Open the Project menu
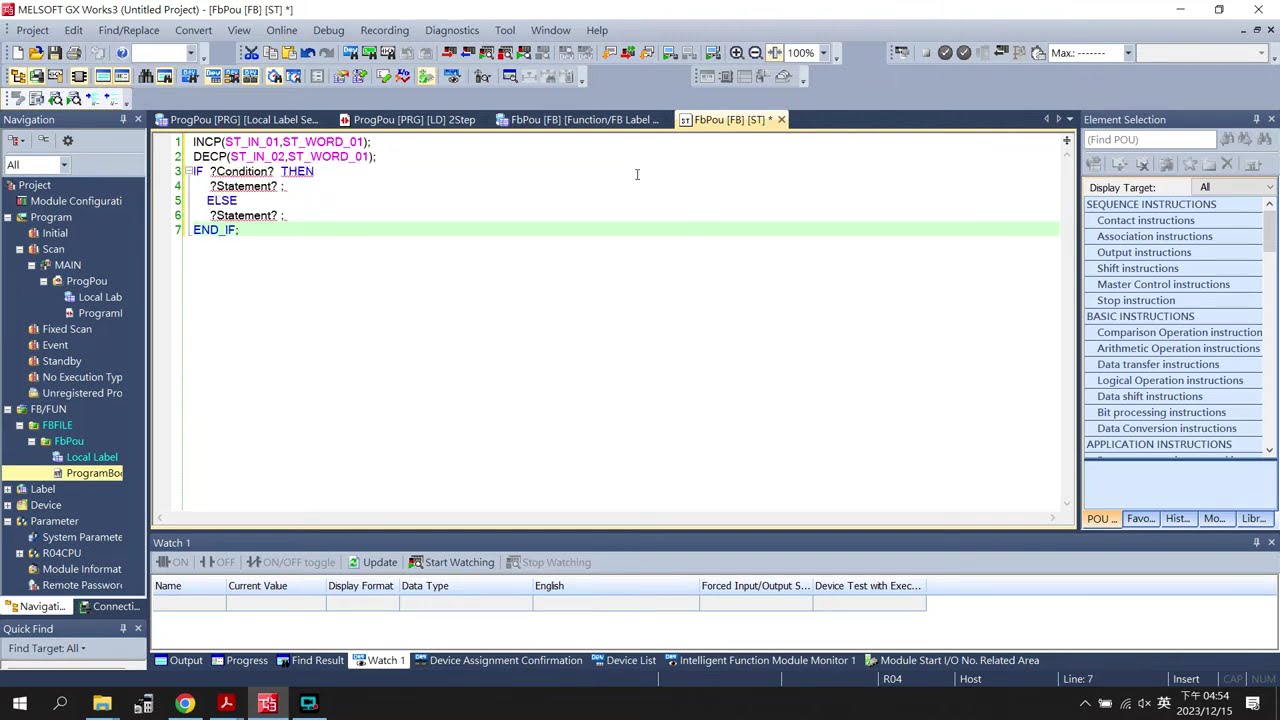 pyautogui.click(x=32, y=30)
